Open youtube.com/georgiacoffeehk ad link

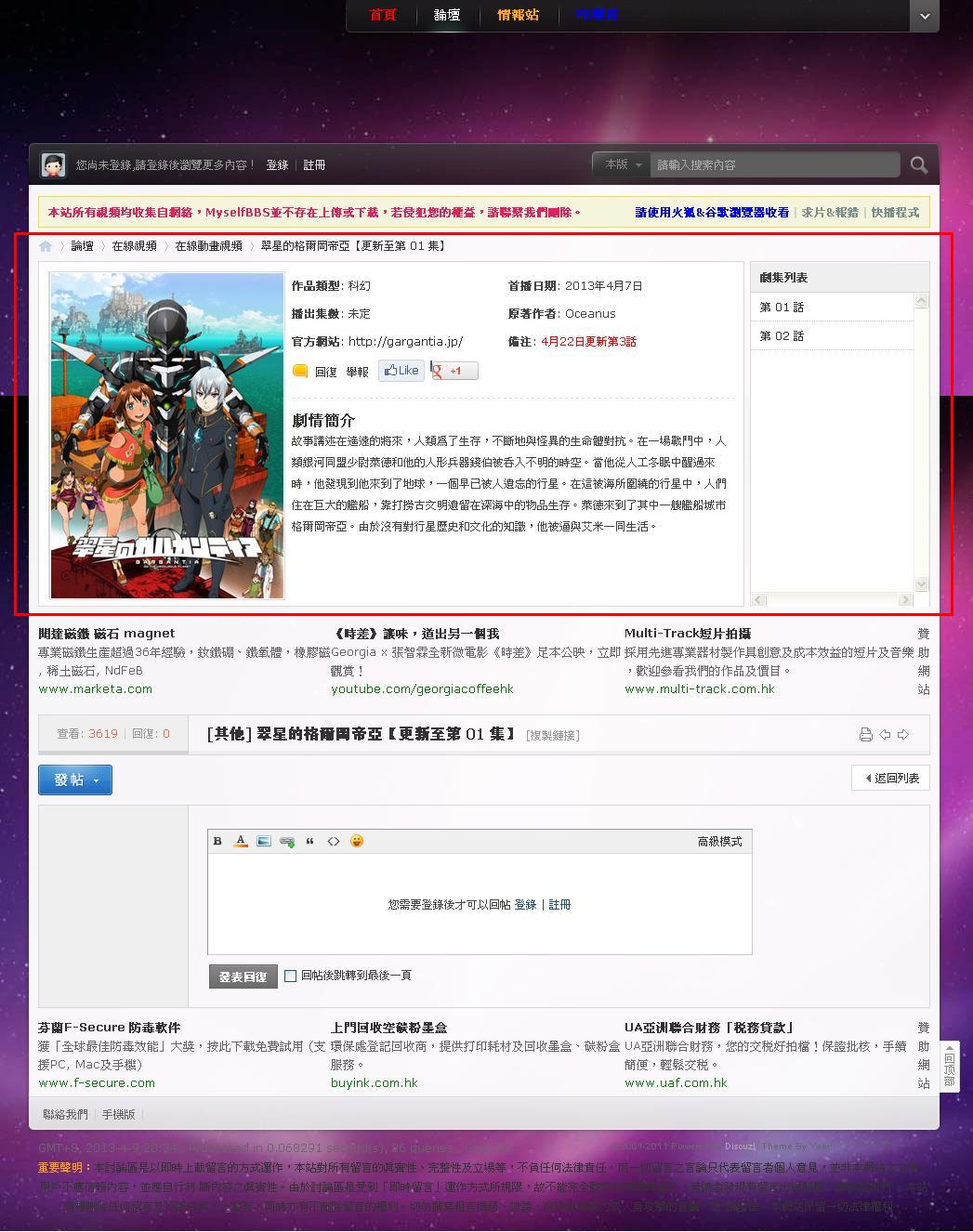pyautogui.click(x=422, y=689)
